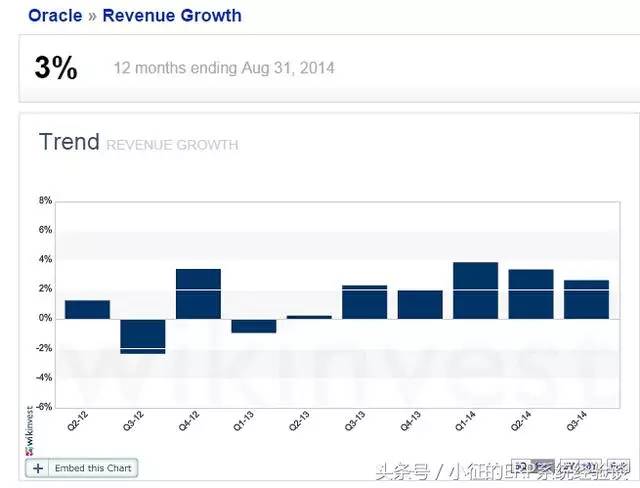The image size is (640, 488).
Task: Click the Q3-14 bar at chart's right
Action: (586, 299)
